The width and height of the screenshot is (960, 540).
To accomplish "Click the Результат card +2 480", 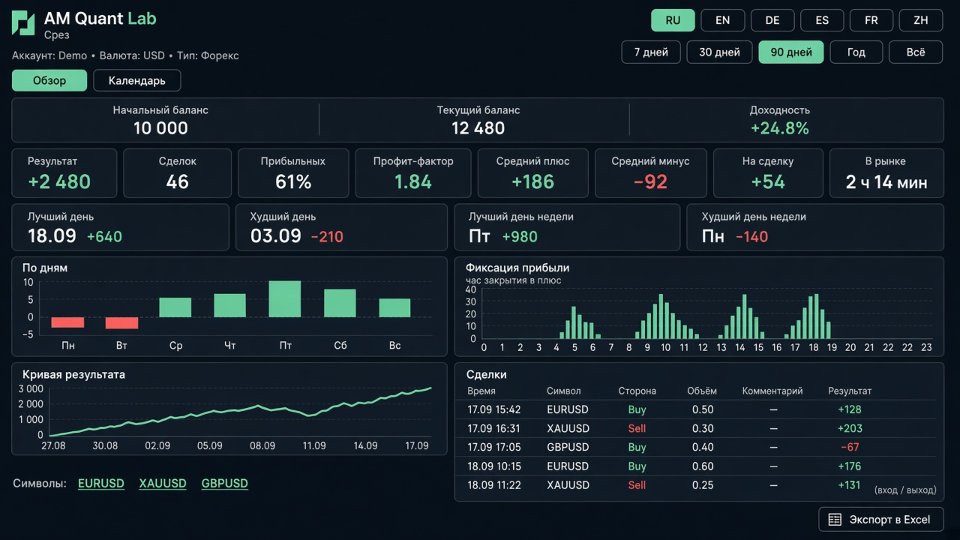I will pyautogui.click(x=64, y=173).
